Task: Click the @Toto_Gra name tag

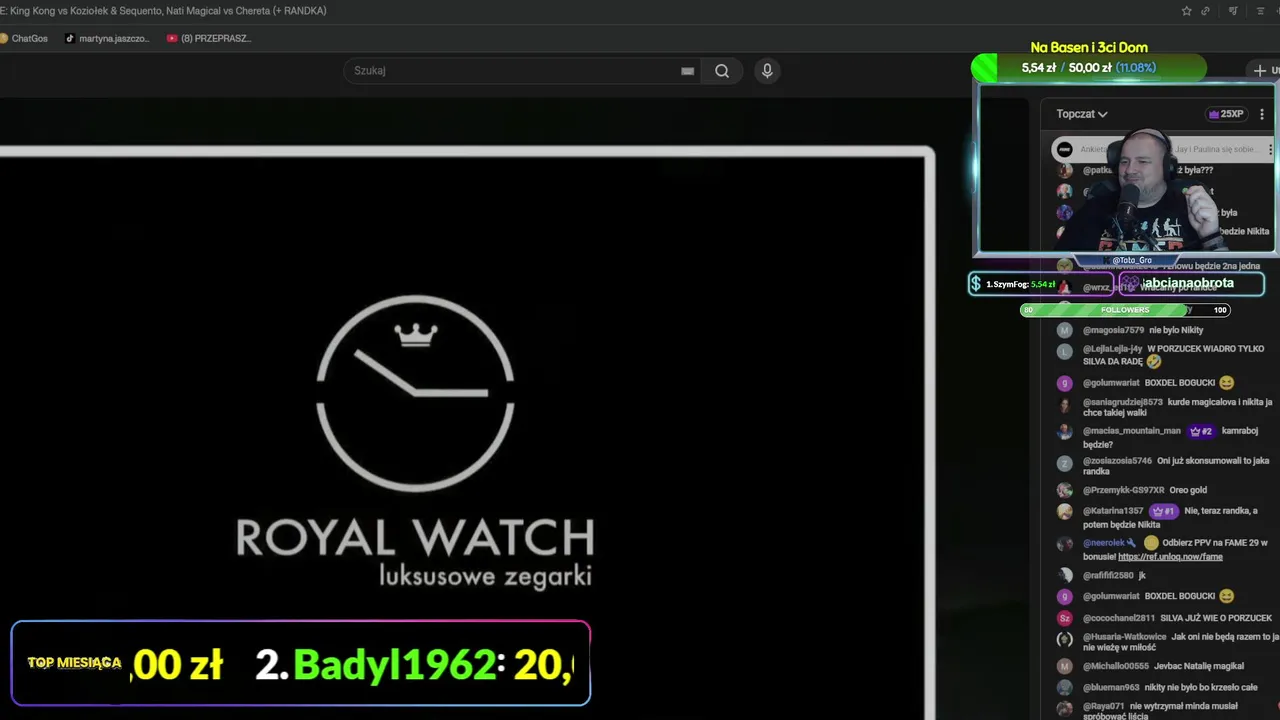Action: [1132, 260]
